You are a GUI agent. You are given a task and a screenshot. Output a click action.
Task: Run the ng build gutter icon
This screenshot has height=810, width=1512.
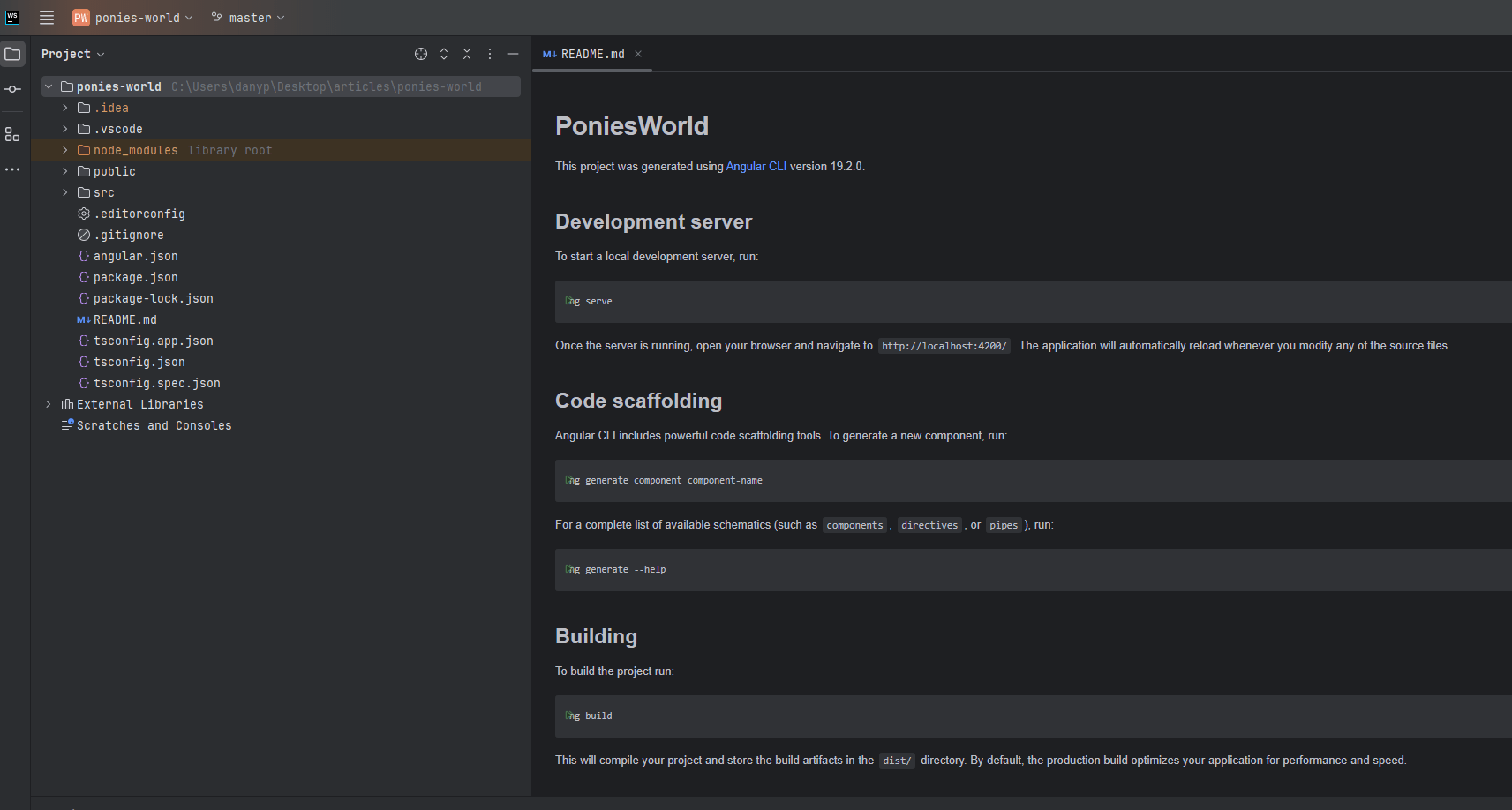tap(569, 716)
